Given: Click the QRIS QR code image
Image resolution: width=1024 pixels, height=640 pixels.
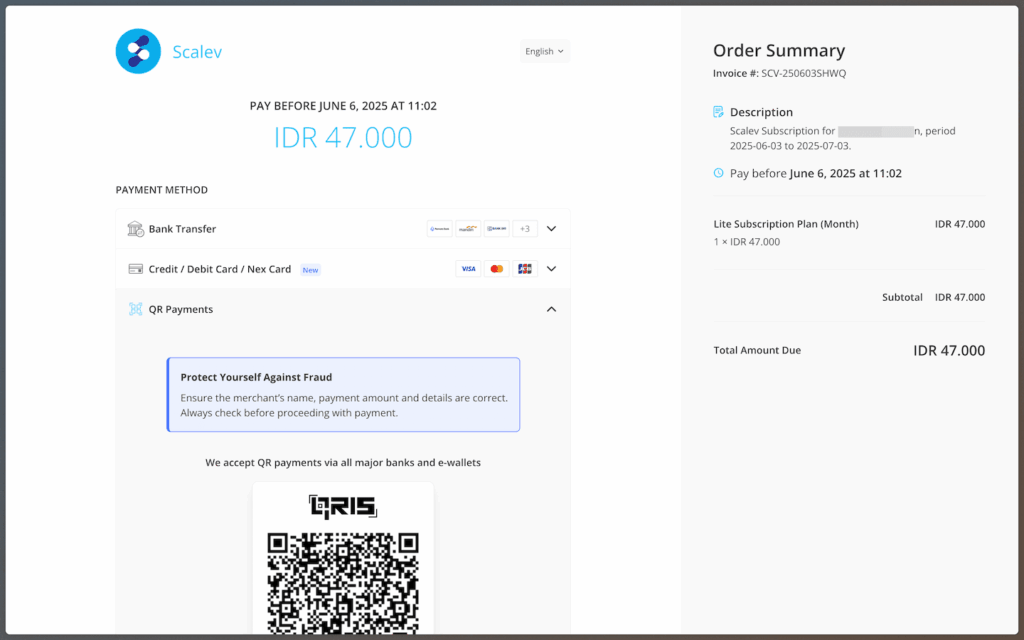Looking at the screenshot, I should tap(342, 580).
